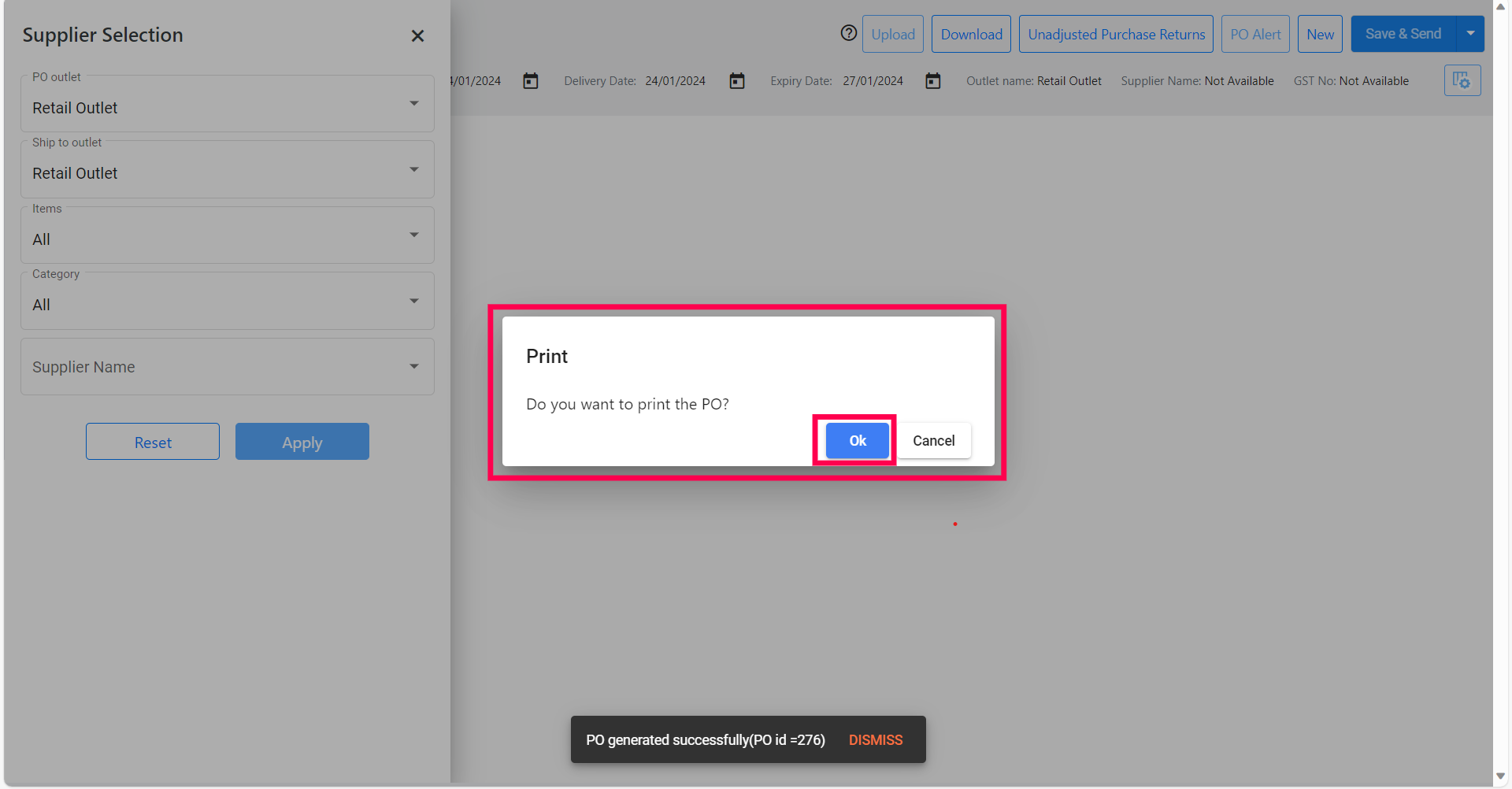The height and width of the screenshot is (789, 1512).
Task: Click the Upload button
Action: point(893,34)
